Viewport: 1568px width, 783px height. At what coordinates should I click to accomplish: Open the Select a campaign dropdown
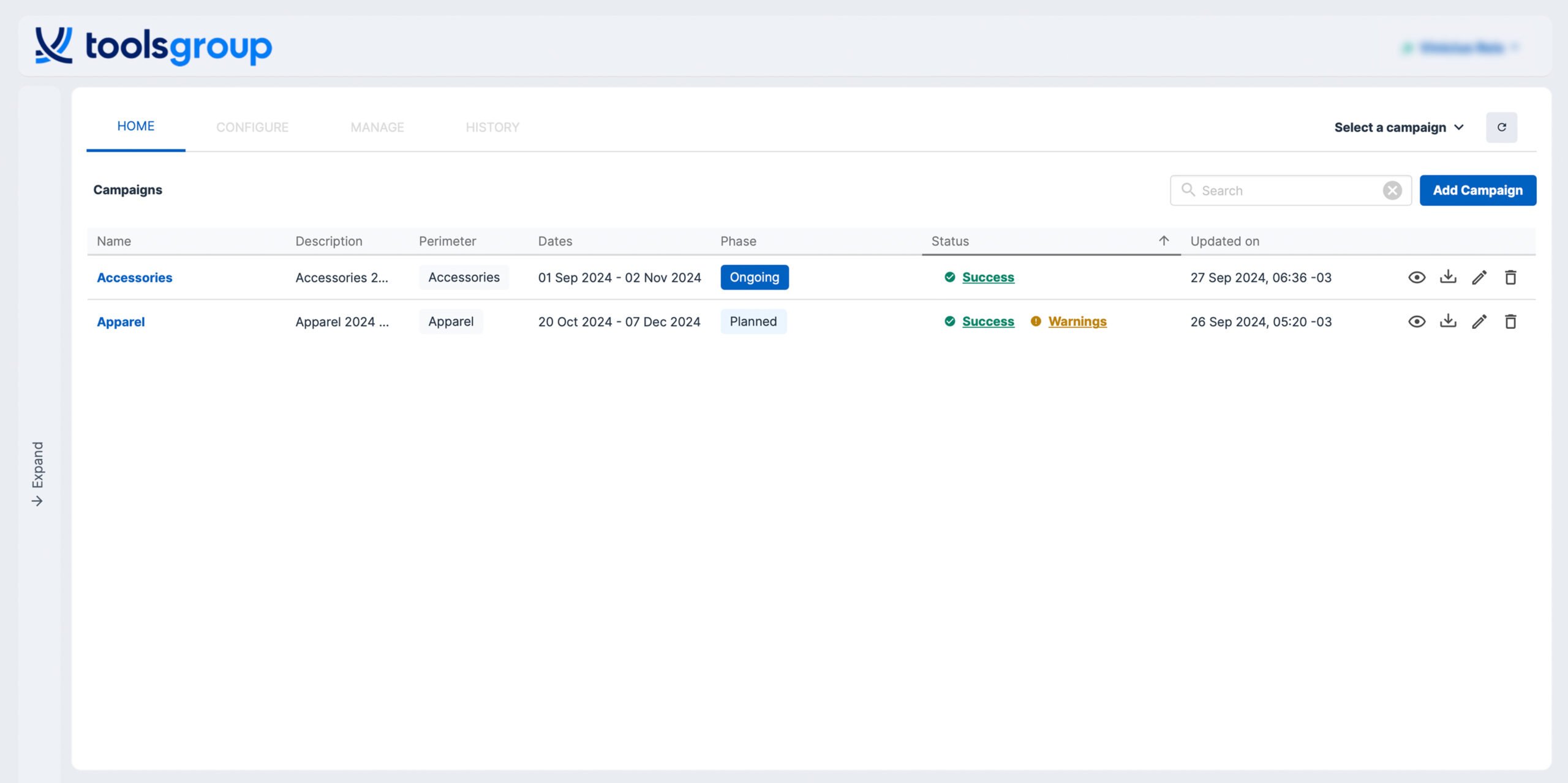(x=1399, y=127)
